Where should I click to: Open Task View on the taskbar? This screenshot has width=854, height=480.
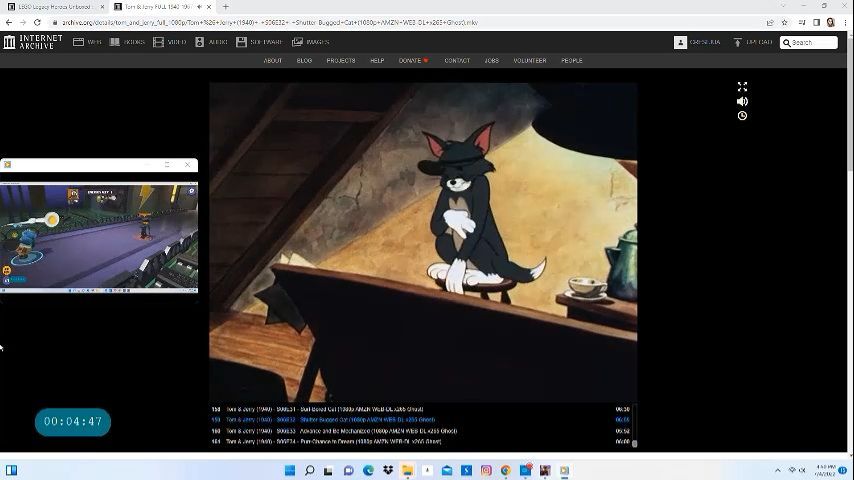click(x=328, y=470)
